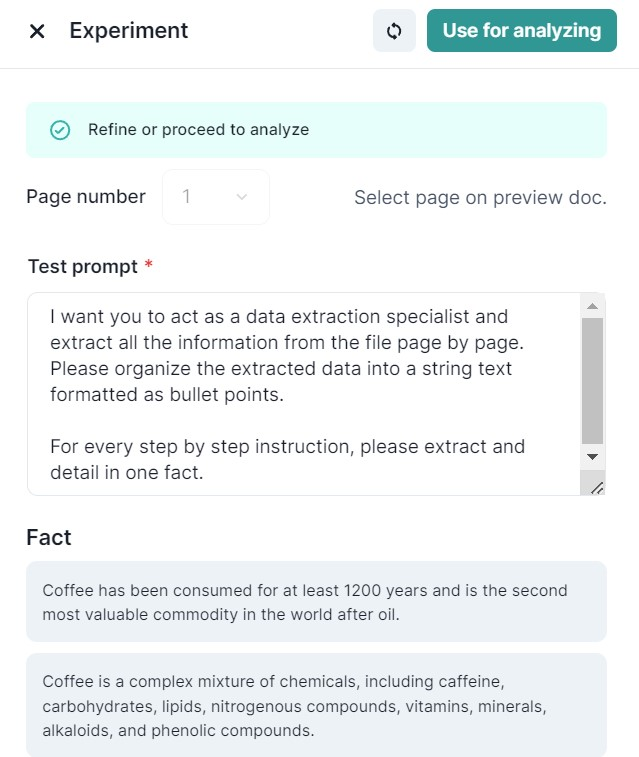Click the Use for analyzing button

521,31
